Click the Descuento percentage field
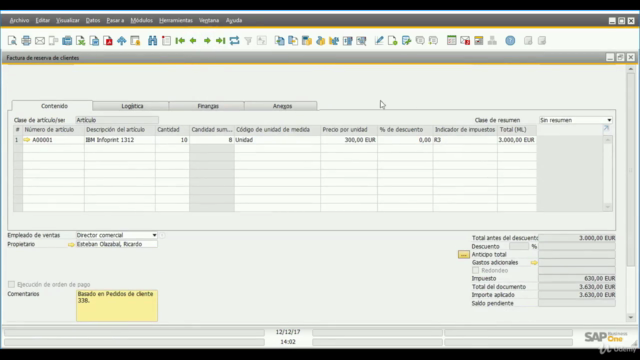The height and width of the screenshot is (360, 640). pos(519,246)
